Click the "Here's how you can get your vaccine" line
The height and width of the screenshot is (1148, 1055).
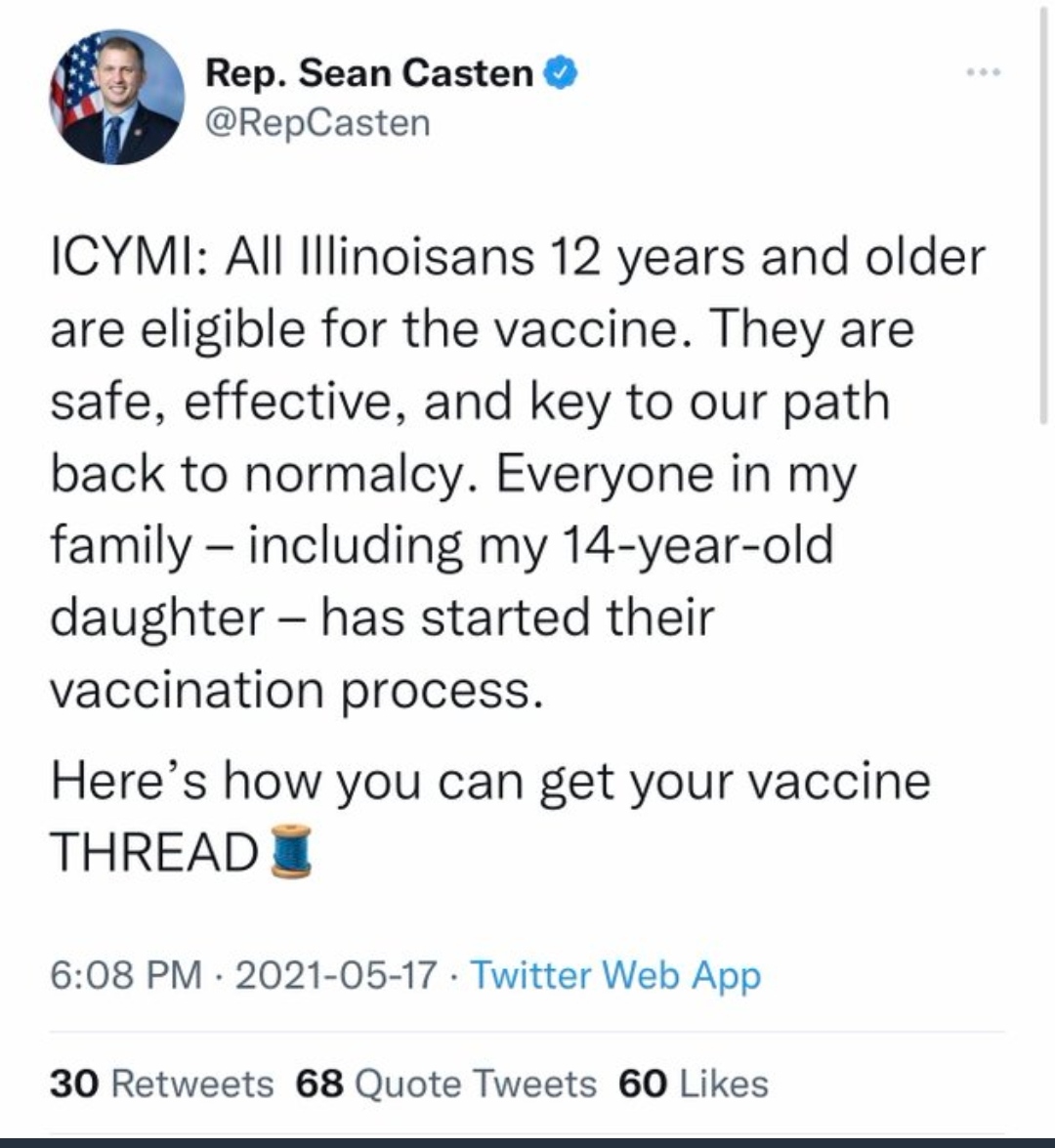490,781
